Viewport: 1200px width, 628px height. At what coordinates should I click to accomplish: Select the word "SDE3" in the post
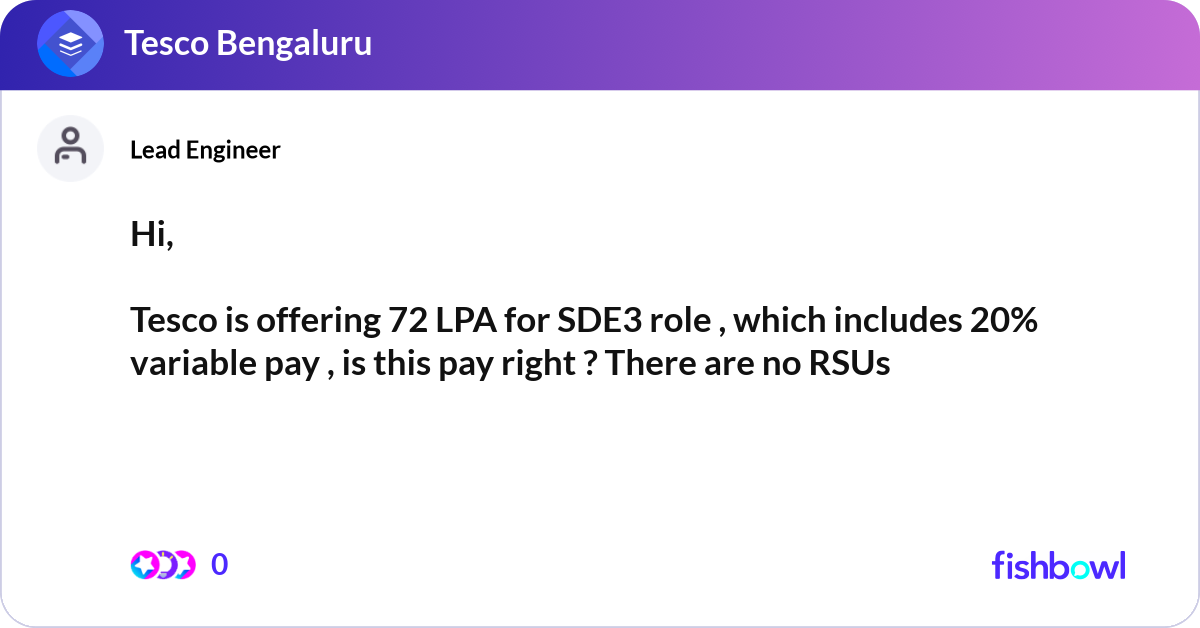pyautogui.click(x=589, y=322)
